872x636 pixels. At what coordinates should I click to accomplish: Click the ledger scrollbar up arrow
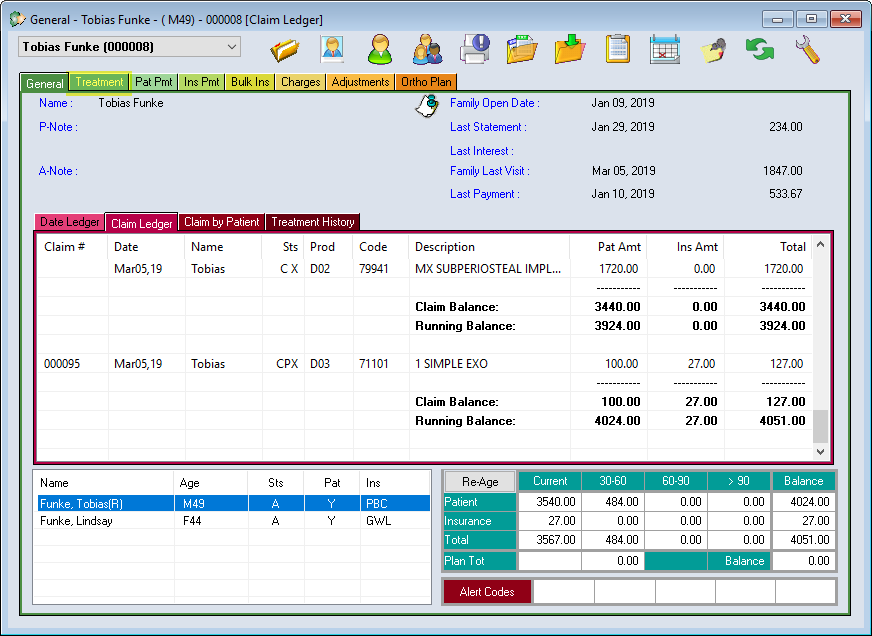click(x=820, y=244)
